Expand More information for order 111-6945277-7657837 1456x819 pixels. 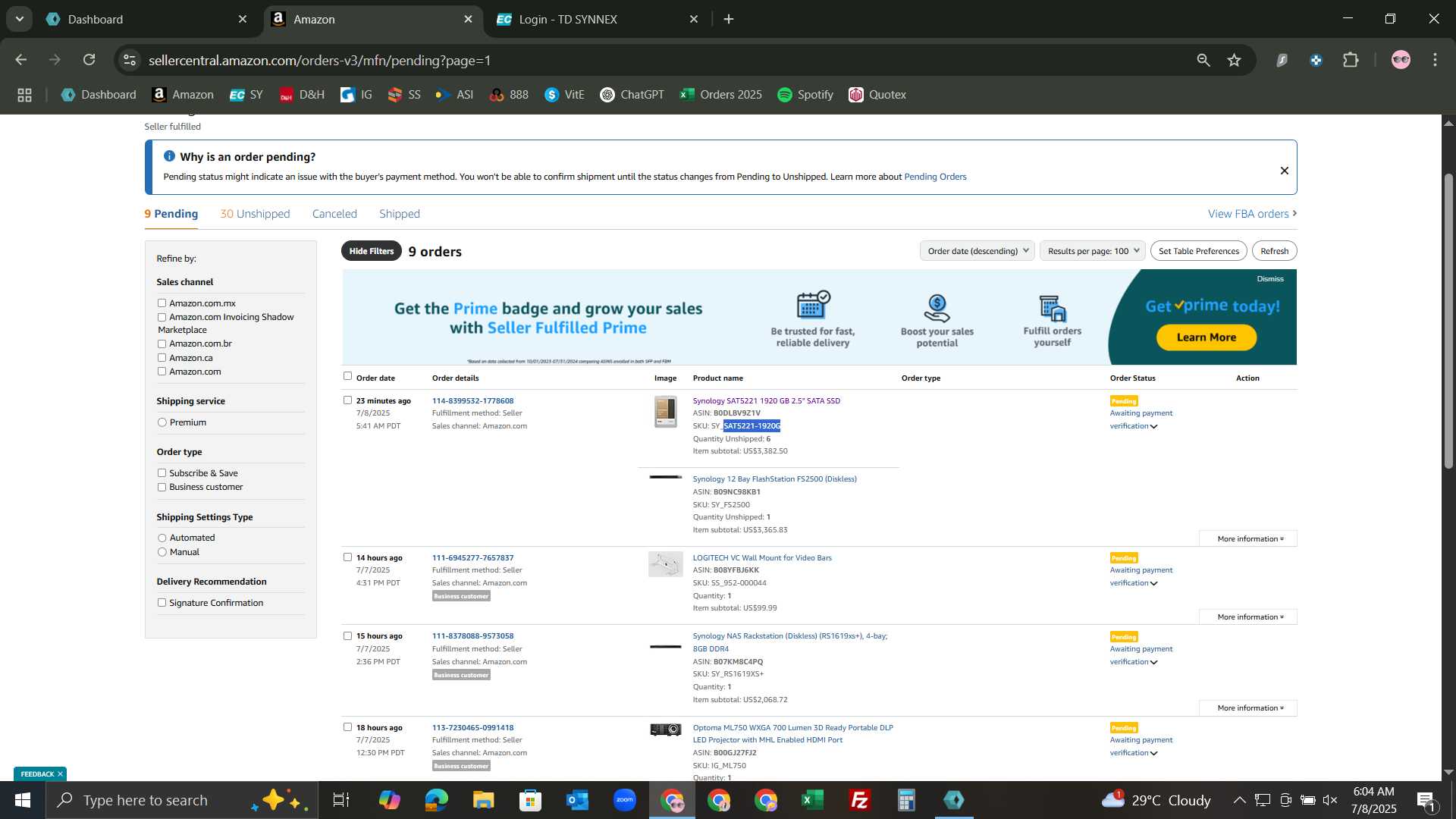(x=1248, y=617)
